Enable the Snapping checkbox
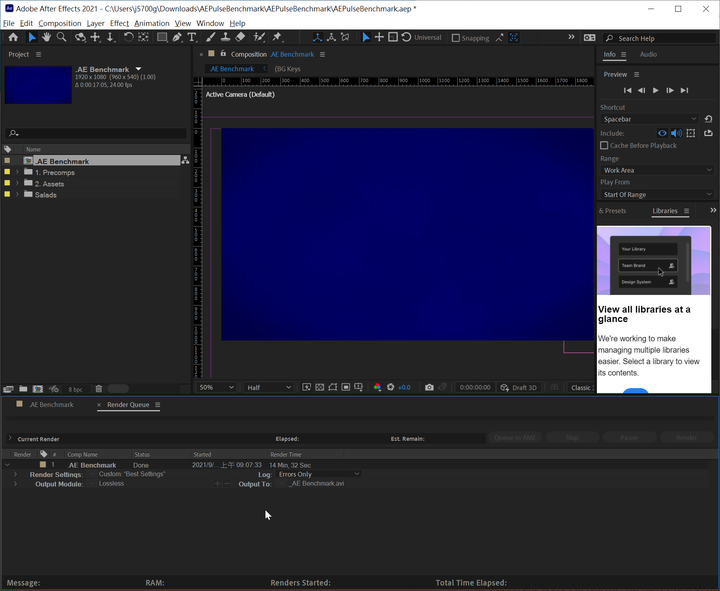 tap(456, 38)
